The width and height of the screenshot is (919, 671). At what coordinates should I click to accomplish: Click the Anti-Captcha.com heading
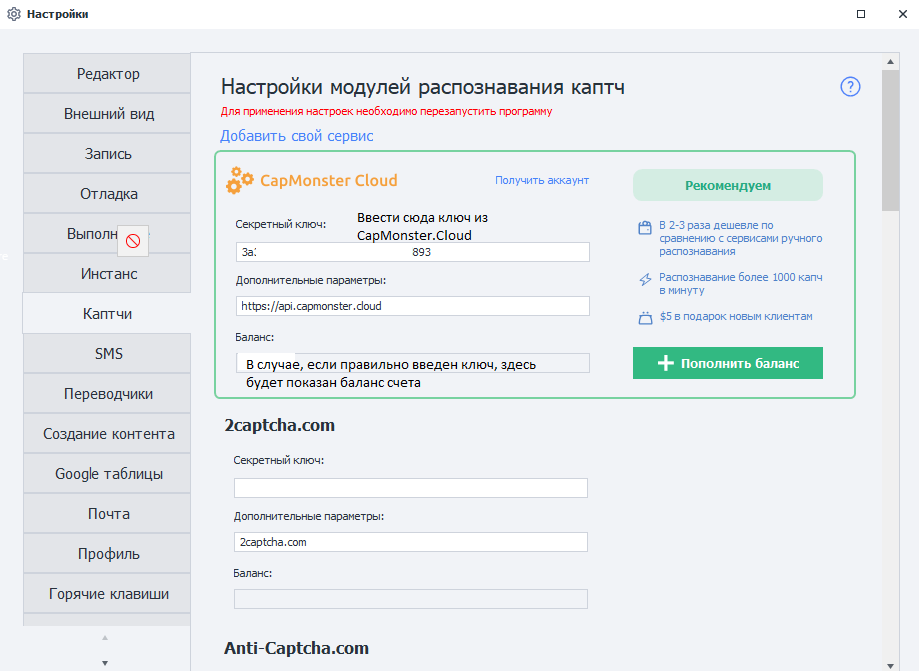[297, 648]
